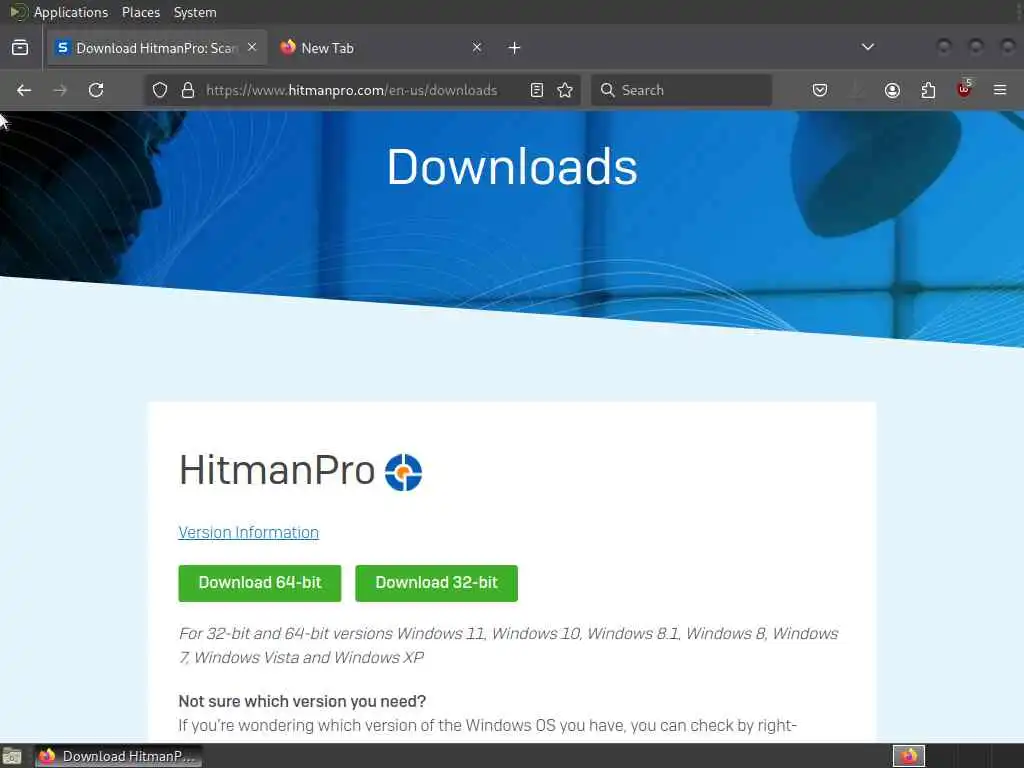
Task: Reload the HitmanPro downloads page
Action: point(96,90)
